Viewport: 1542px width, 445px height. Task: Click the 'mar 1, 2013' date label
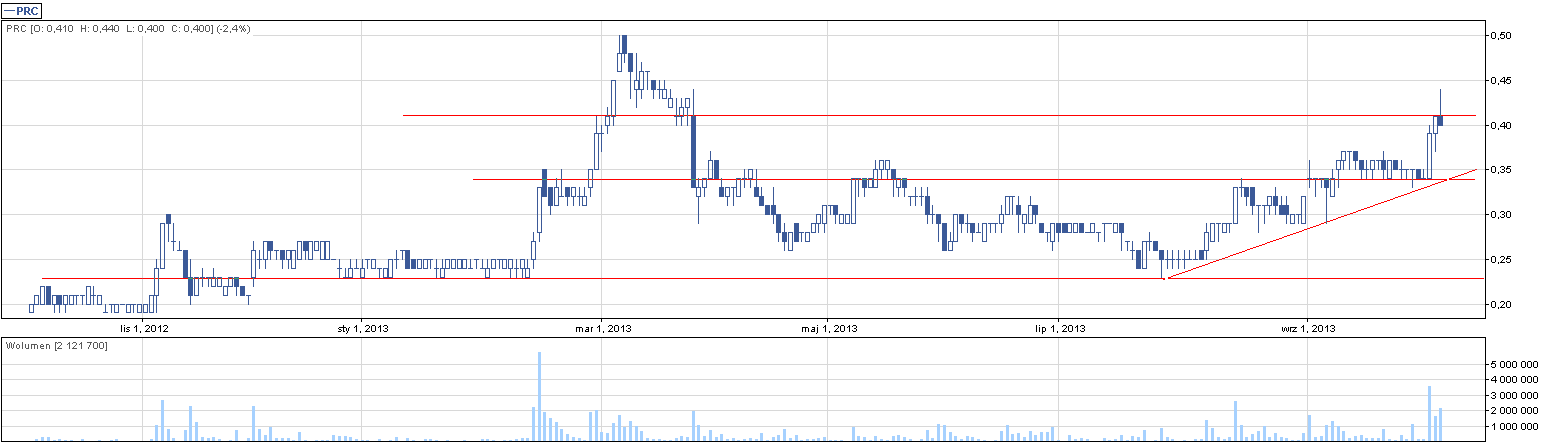(605, 328)
